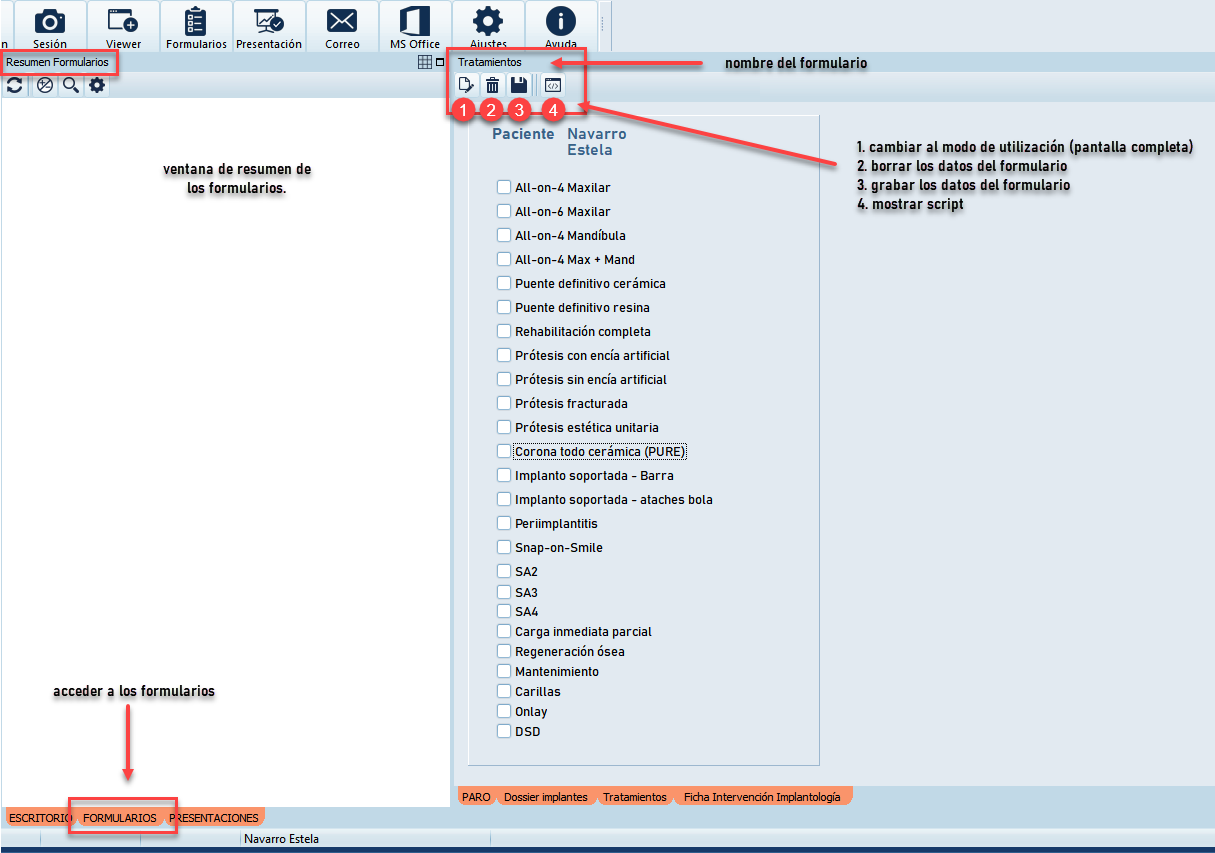Select Corona todo cerámica (PURE) option
Image resolution: width=1215 pixels, height=853 pixels.
point(504,451)
